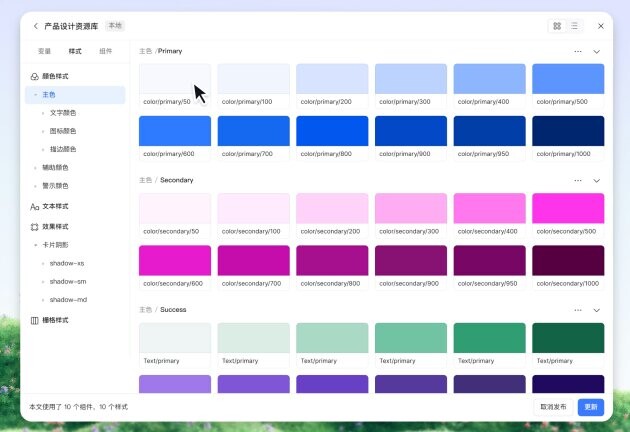Open the 变量 tab
630x432 pixels.
coord(44,51)
